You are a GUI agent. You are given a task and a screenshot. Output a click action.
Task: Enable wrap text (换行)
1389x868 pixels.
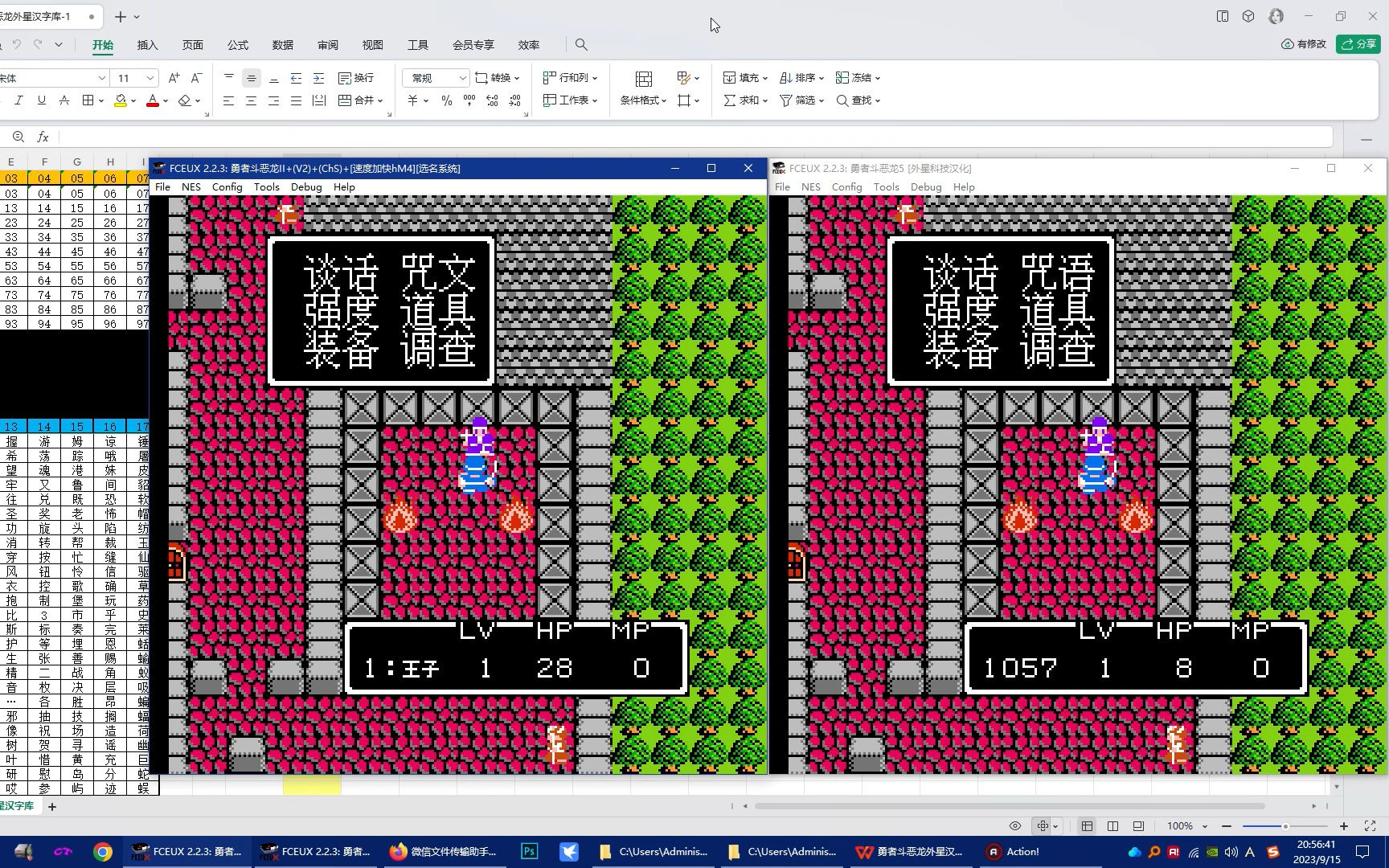pos(356,78)
